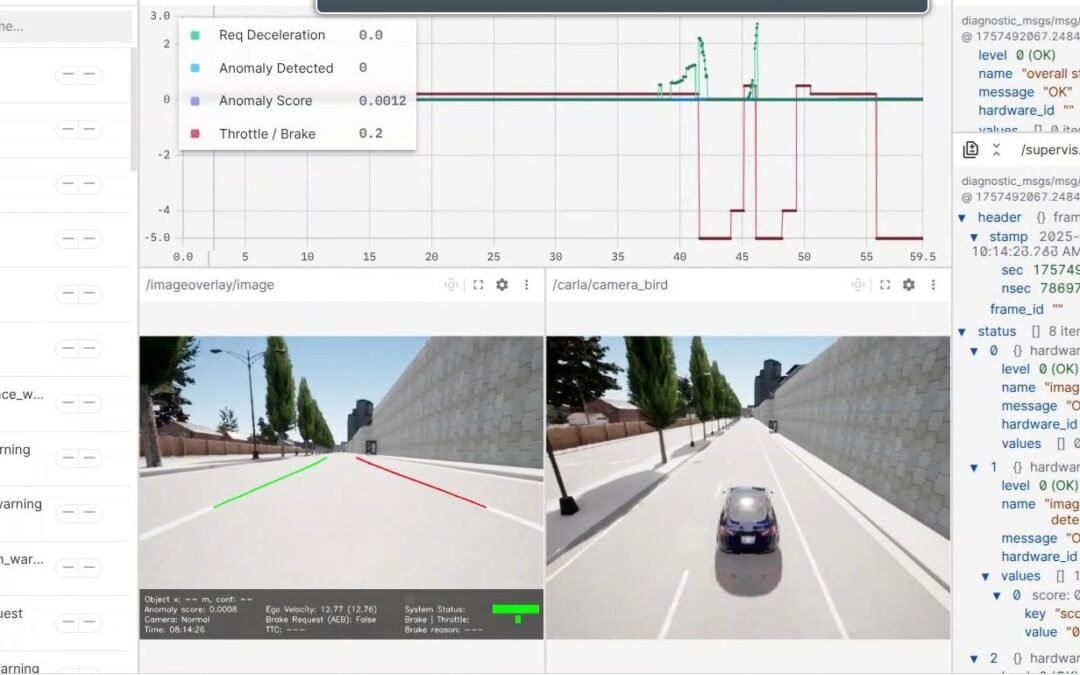The width and height of the screenshot is (1080, 675).
Task: Open three-dot menu of /carla/camera_bird panel
Action: 933,285
